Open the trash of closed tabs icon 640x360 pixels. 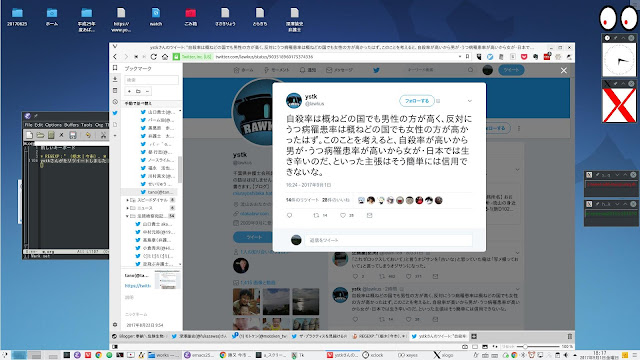point(569,336)
